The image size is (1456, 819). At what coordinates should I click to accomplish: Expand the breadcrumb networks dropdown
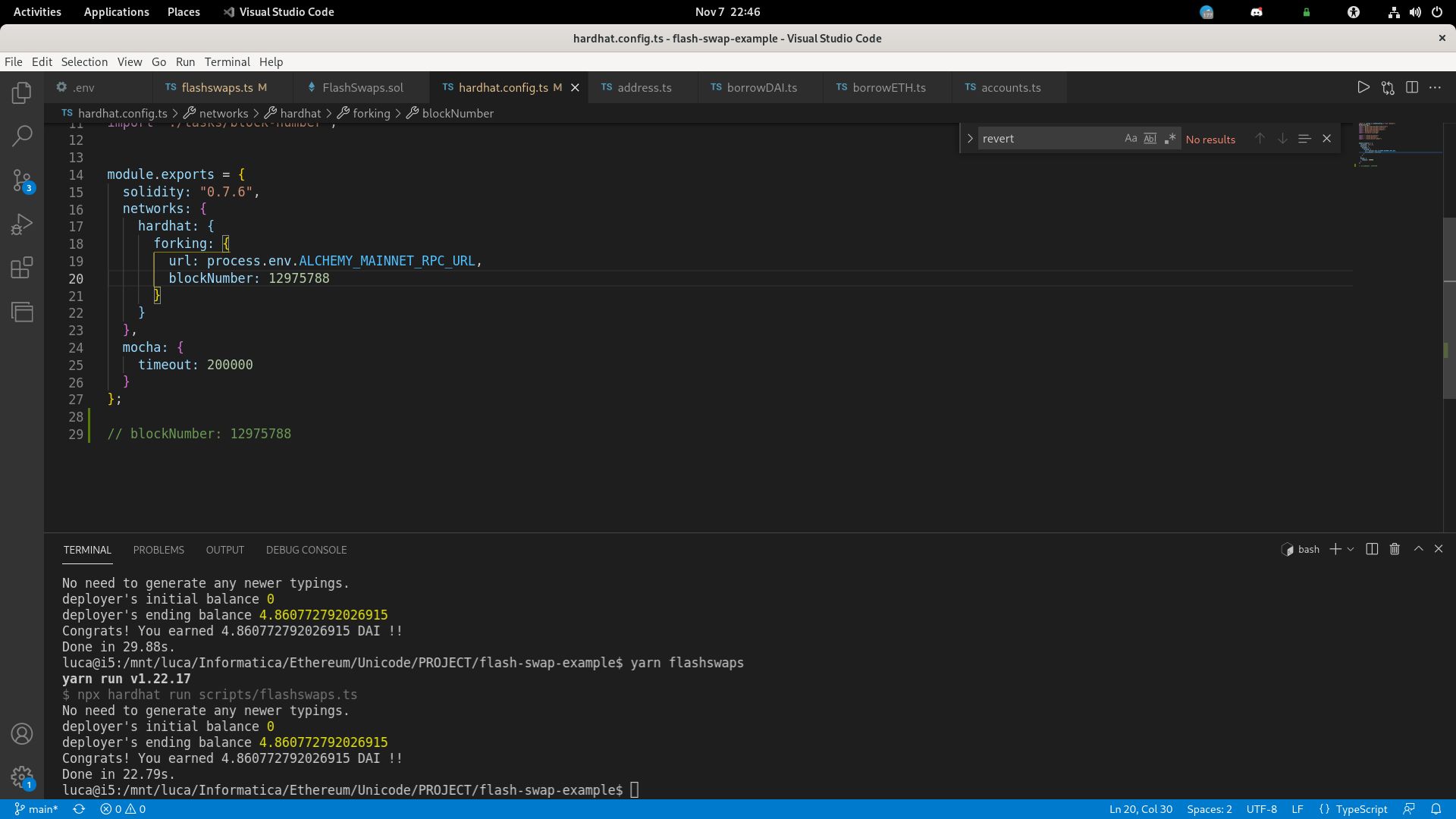point(222,113)
